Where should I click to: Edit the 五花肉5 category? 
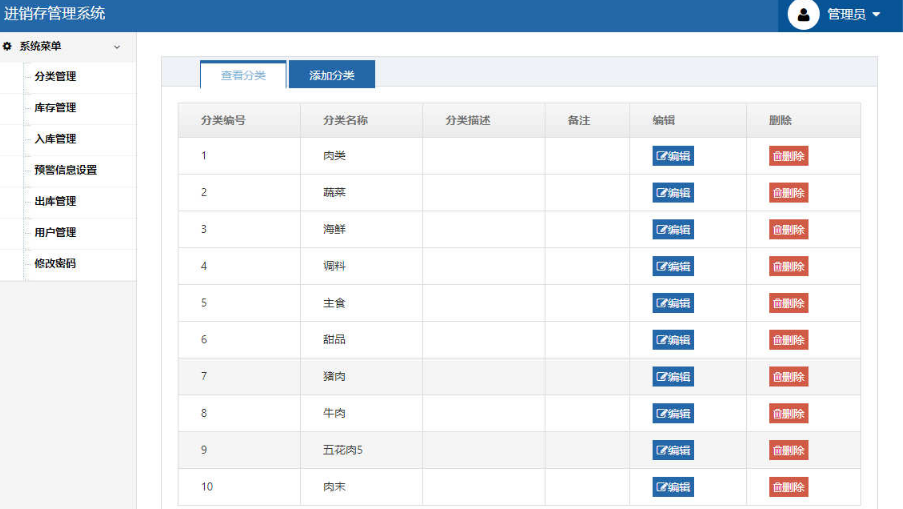pos(672,451)
